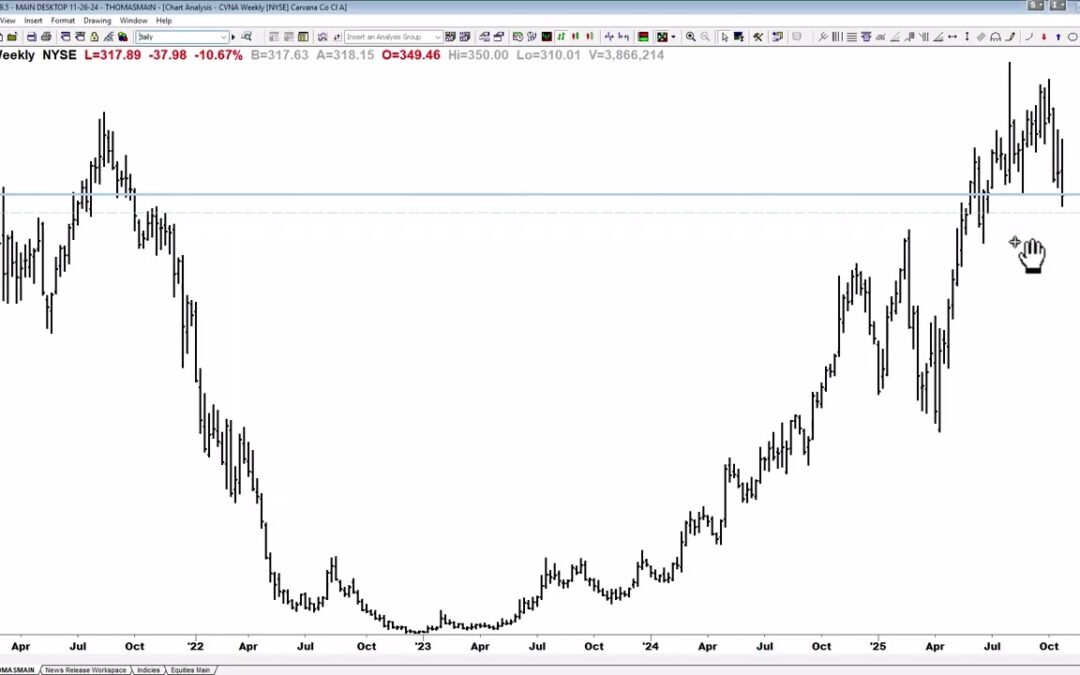Click the '22 year label on time axis
1080x675 pixels.
(x=196, y=646)
